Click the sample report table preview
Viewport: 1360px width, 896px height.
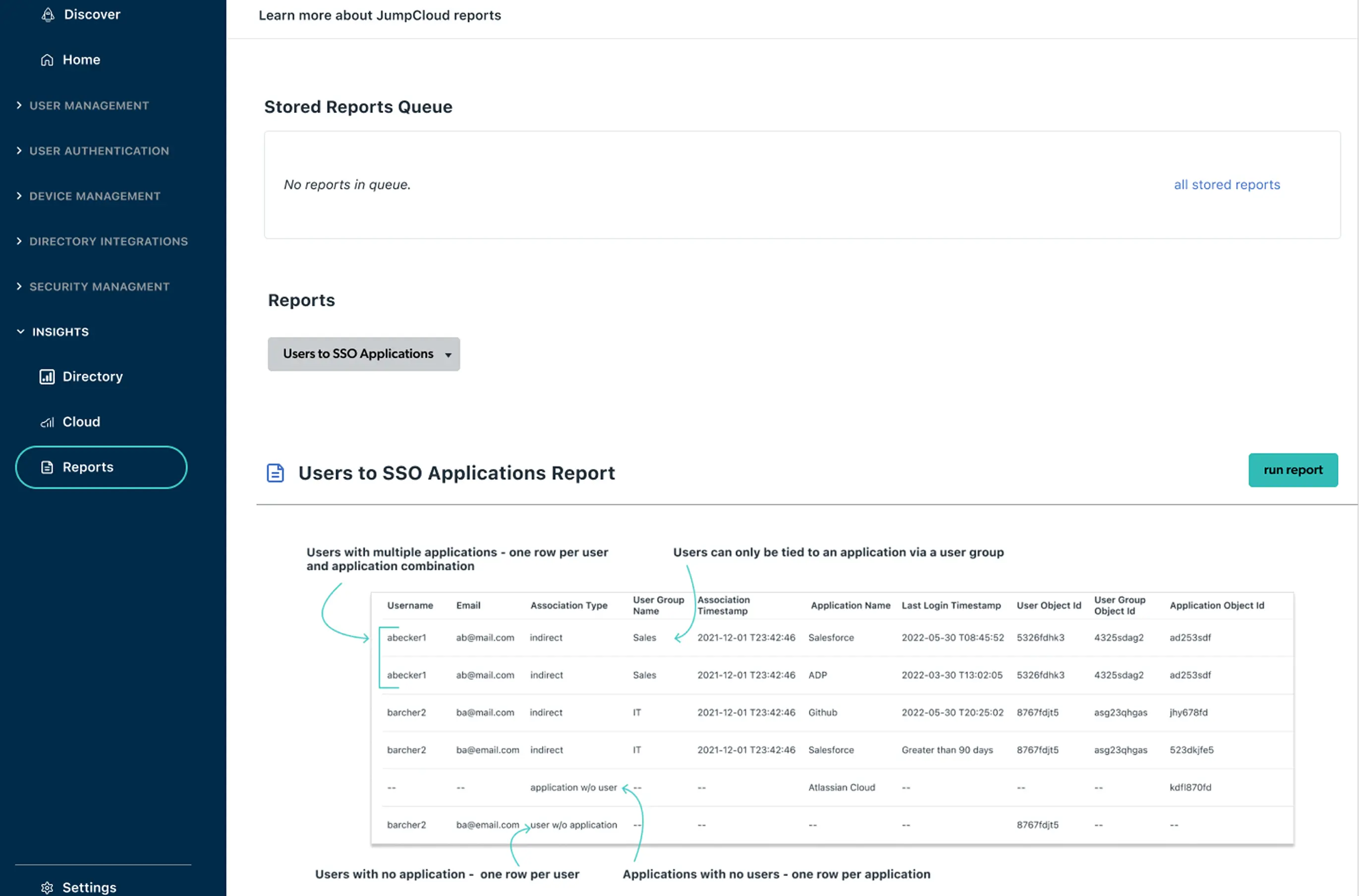(x=832, y=718)
